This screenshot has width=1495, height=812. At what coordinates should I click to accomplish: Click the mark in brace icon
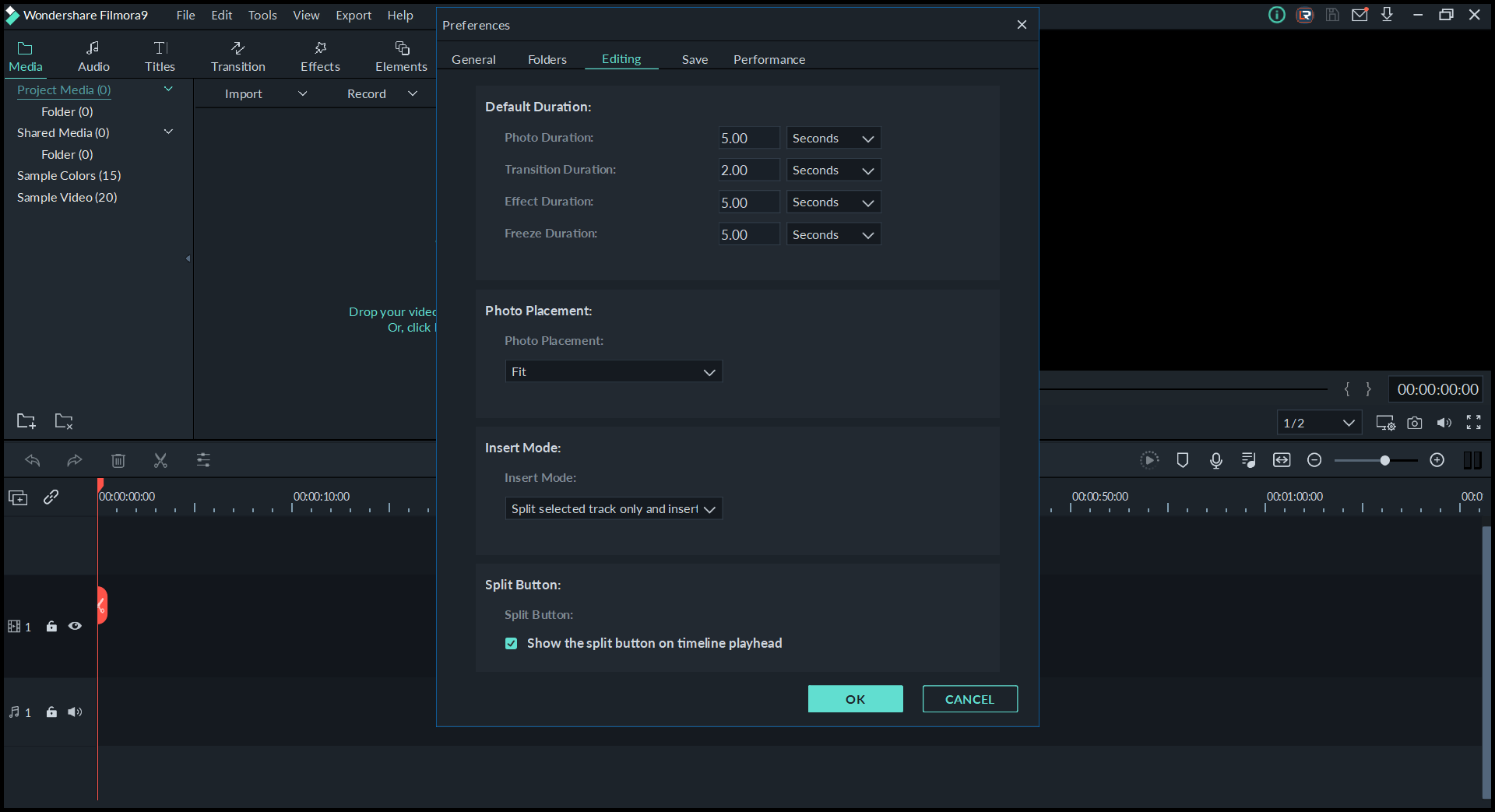(x=1346, y=389)
